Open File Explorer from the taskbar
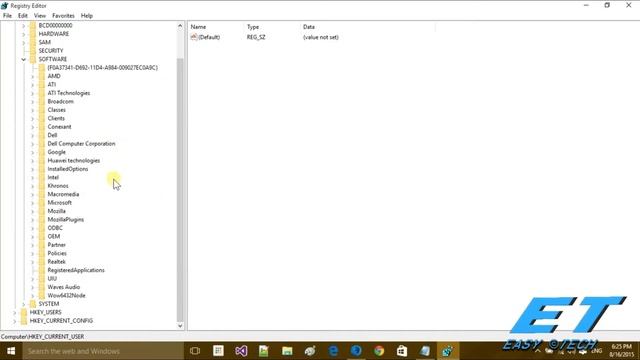The image size is (640, 360). pos(287,351)
